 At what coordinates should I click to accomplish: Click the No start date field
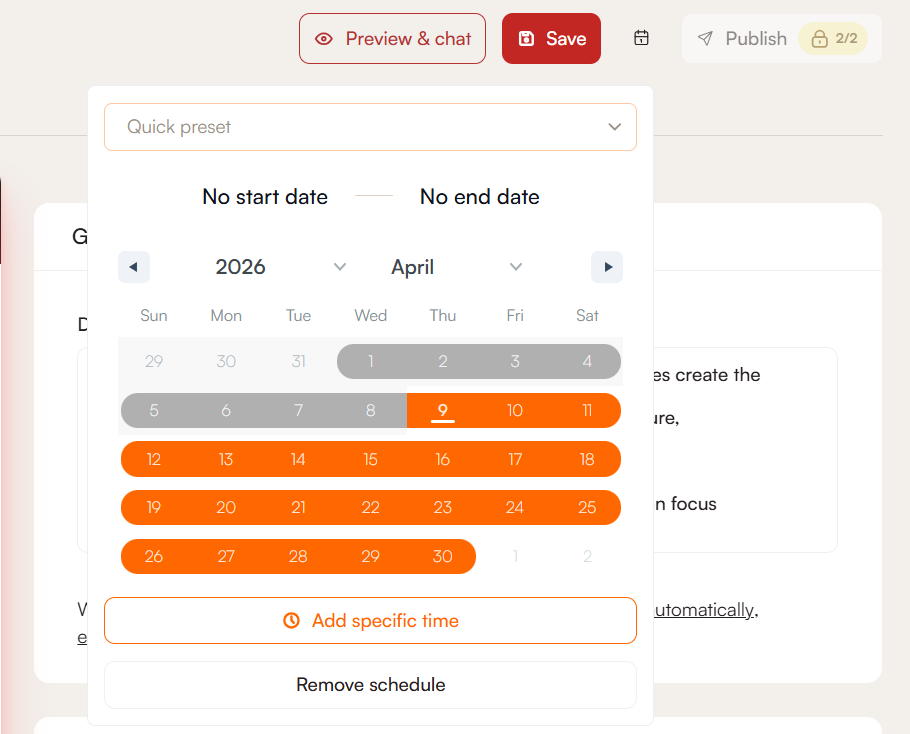(265, 197)
